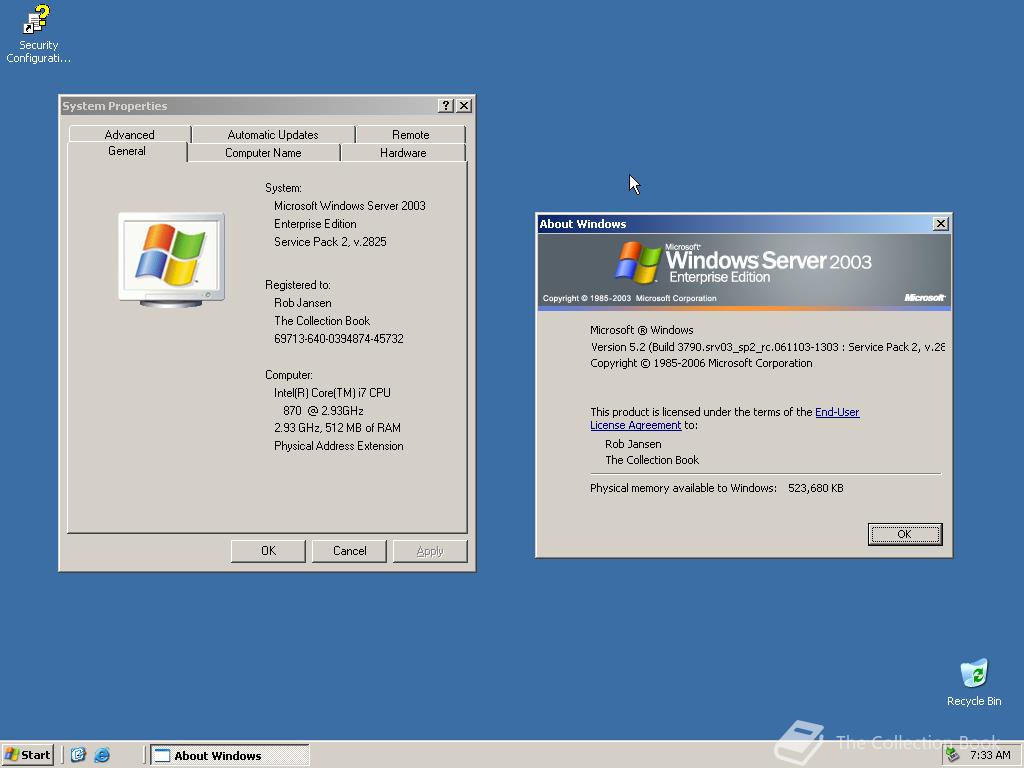Click the Windows flag logo in About banner
This screenshot has height=768, width=1024.
[x=638, y=262]
